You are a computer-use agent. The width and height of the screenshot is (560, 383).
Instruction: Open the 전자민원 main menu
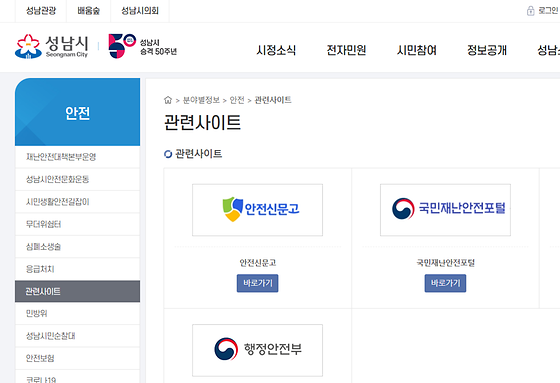(346, 50)
